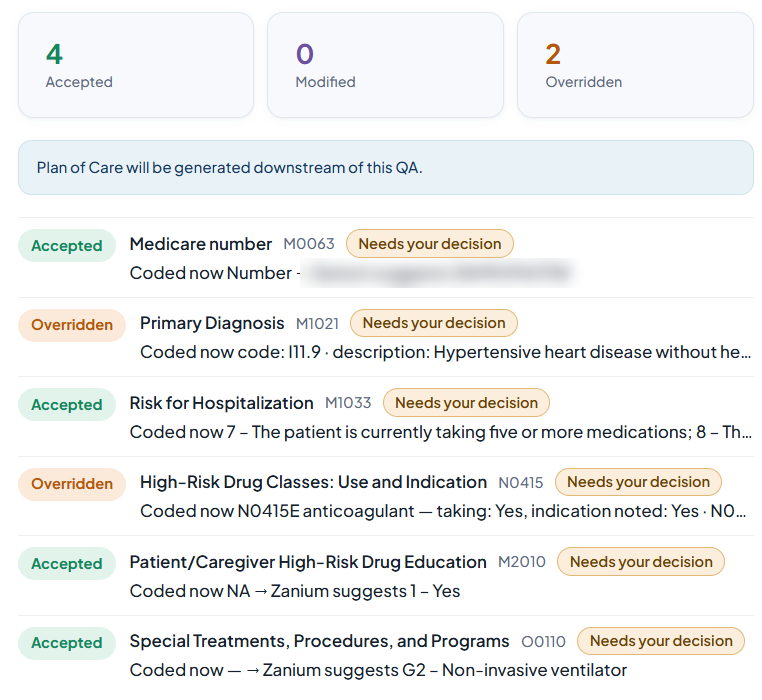Open High-Risk Drug Classes: Use and Indication
The width and height of the screenshot is (762, 700).
pyautogui.click(x=313, y=482)
